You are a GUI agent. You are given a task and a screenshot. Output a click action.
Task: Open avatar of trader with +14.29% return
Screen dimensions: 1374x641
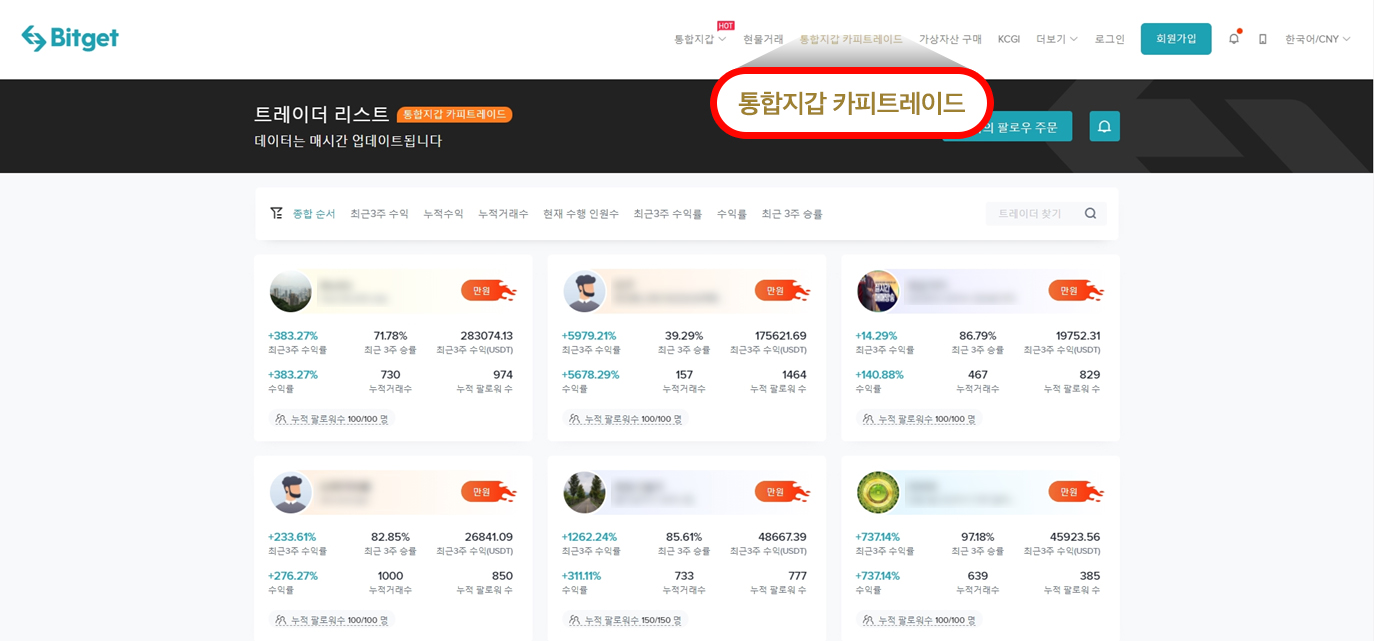point(878,291)
